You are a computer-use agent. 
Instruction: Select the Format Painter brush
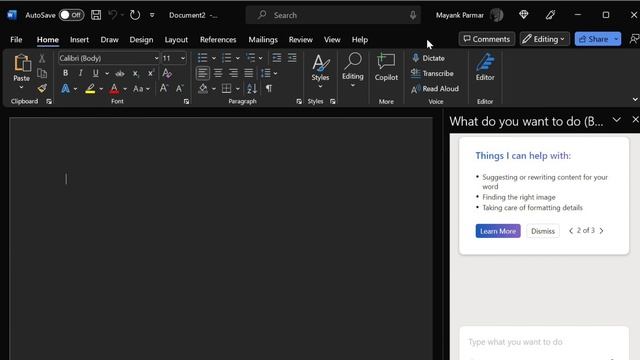tap(42, 88)
